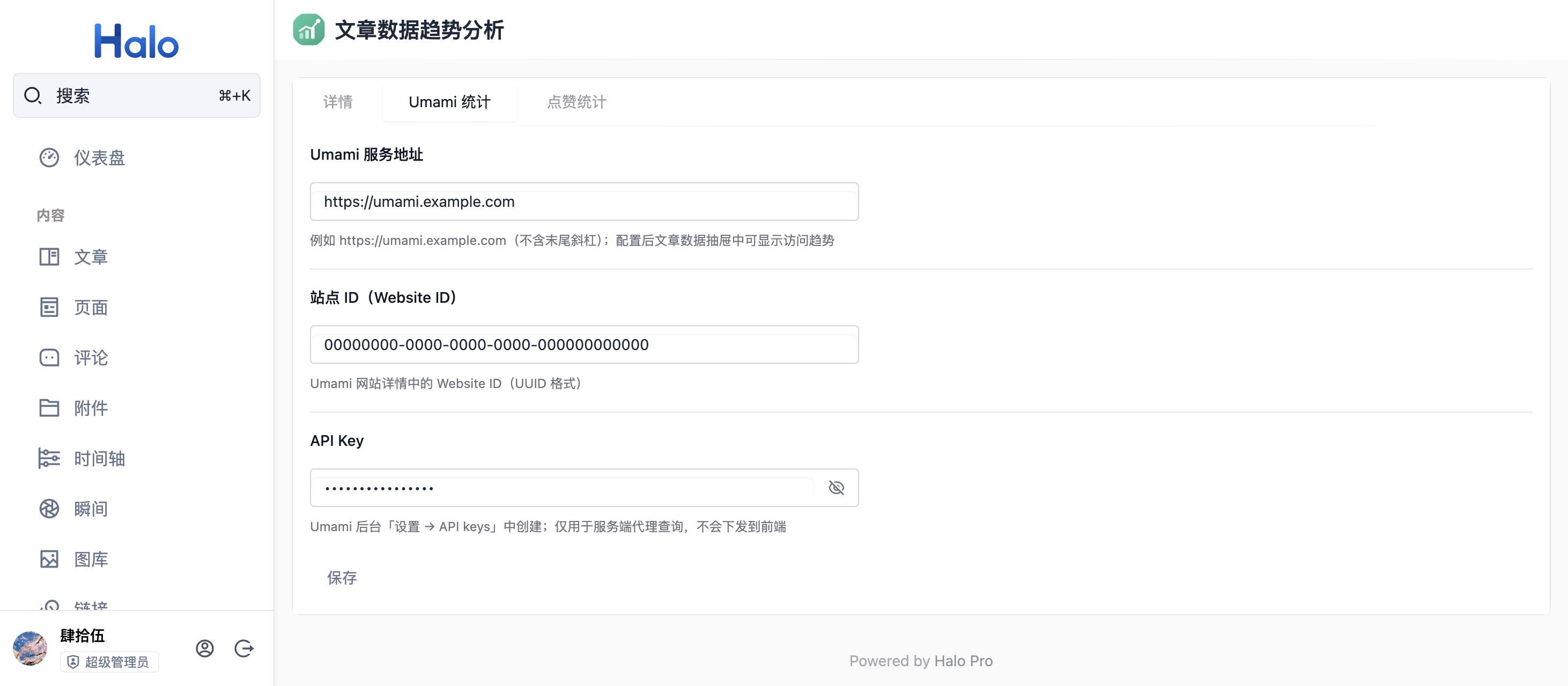Click the API keys creation help text
Image resolution: width=1568 pixels, height=686 pixels.
click(x=548, y=526)
